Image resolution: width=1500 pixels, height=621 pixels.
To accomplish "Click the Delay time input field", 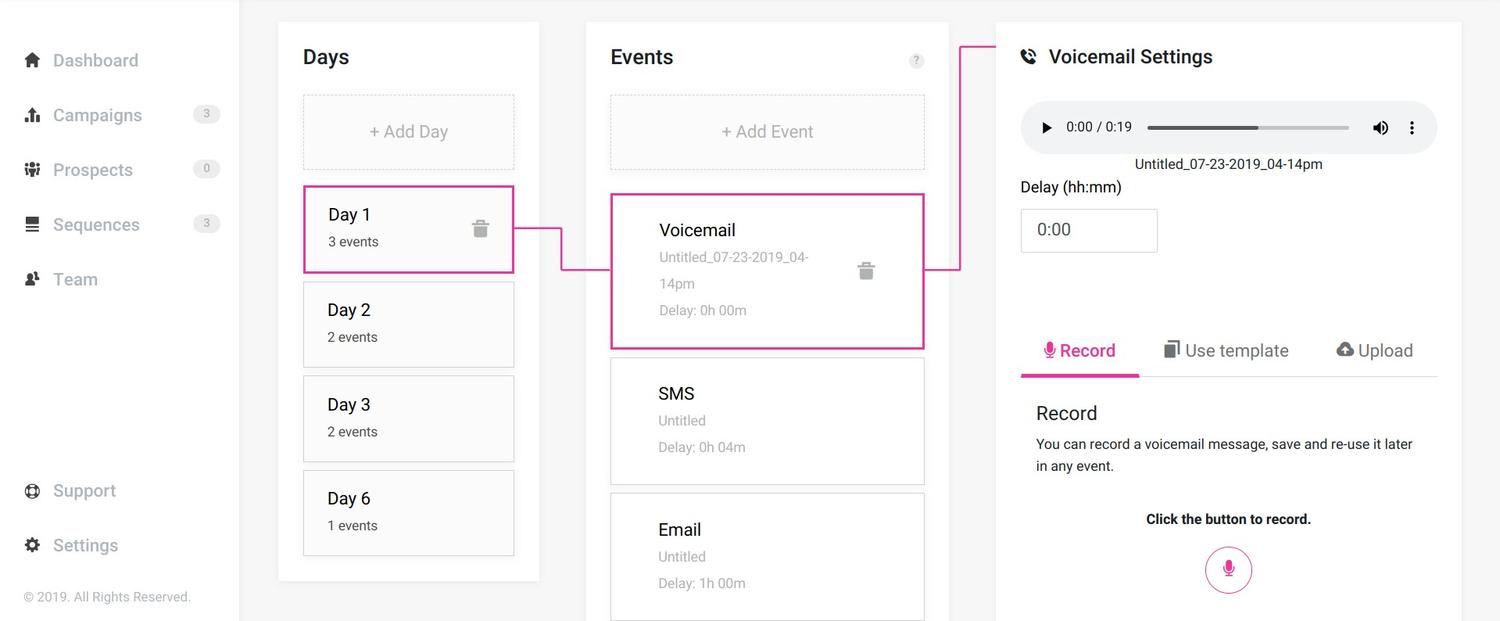I will pyautogui.click(x=1088, y=230).
